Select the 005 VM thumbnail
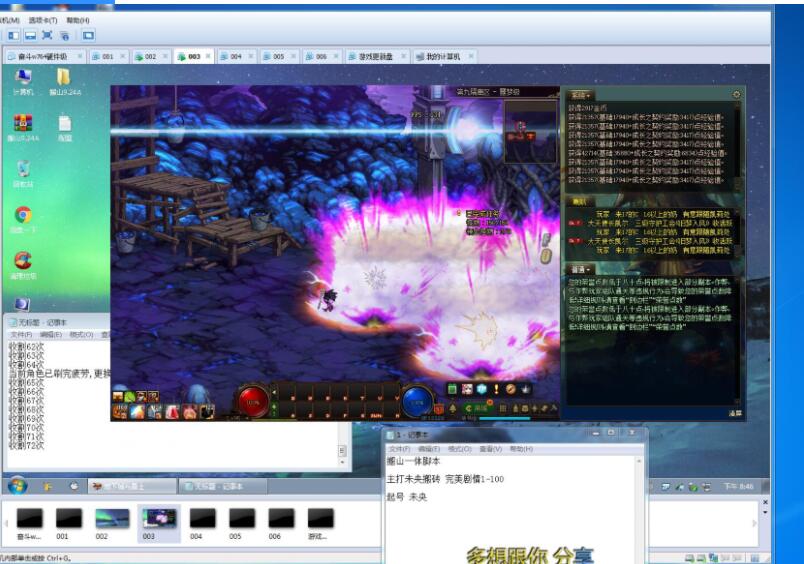Screen dimensions: 804x564 [242, 523]
